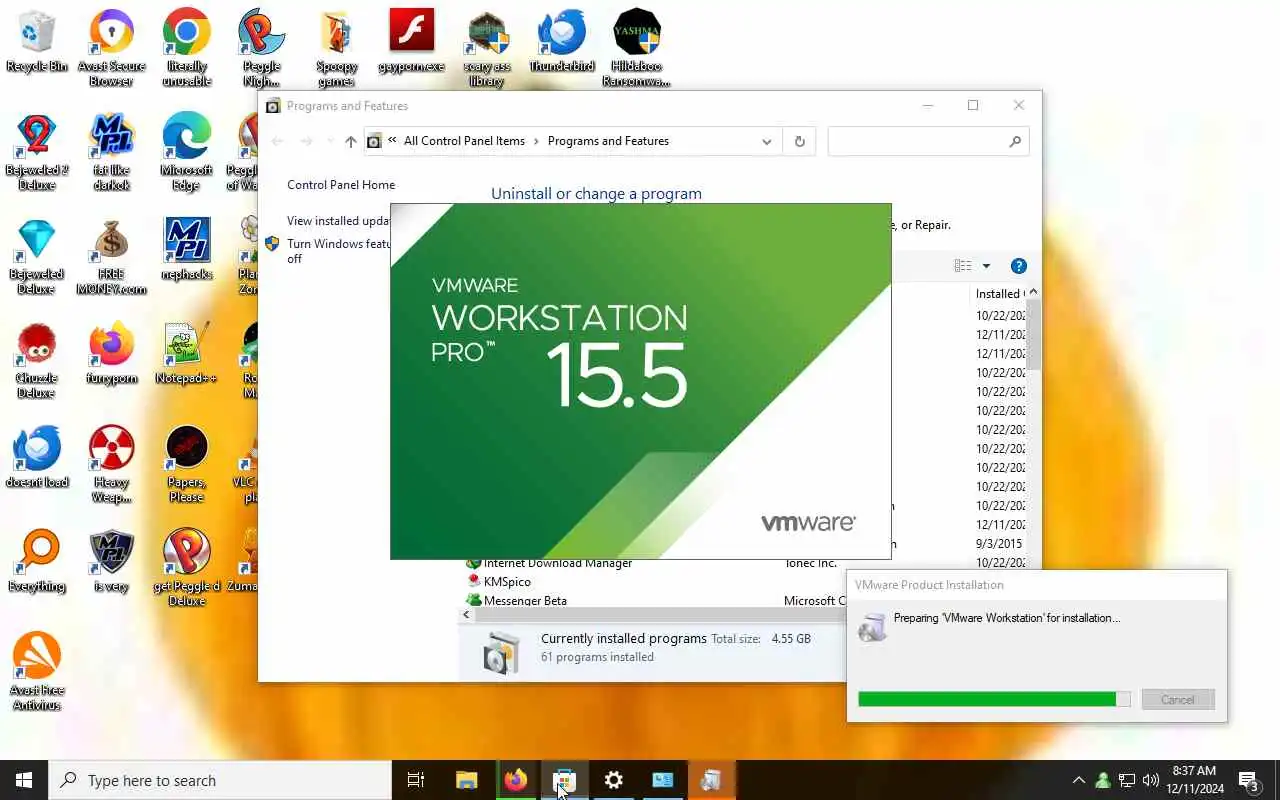Click the vertical scrollbar in program list
This screenshot has height=800, width=1280.
(x=1033, y=334)
